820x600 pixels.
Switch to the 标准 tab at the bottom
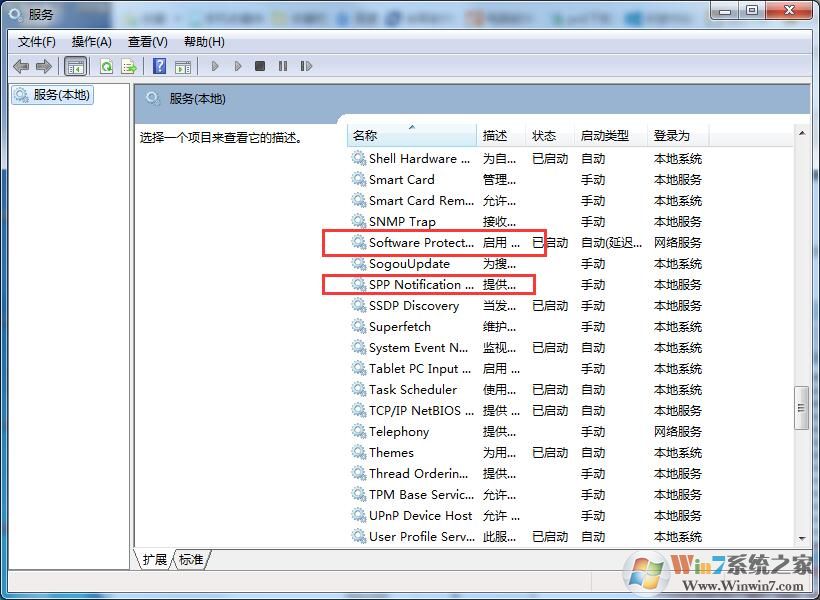191,560
